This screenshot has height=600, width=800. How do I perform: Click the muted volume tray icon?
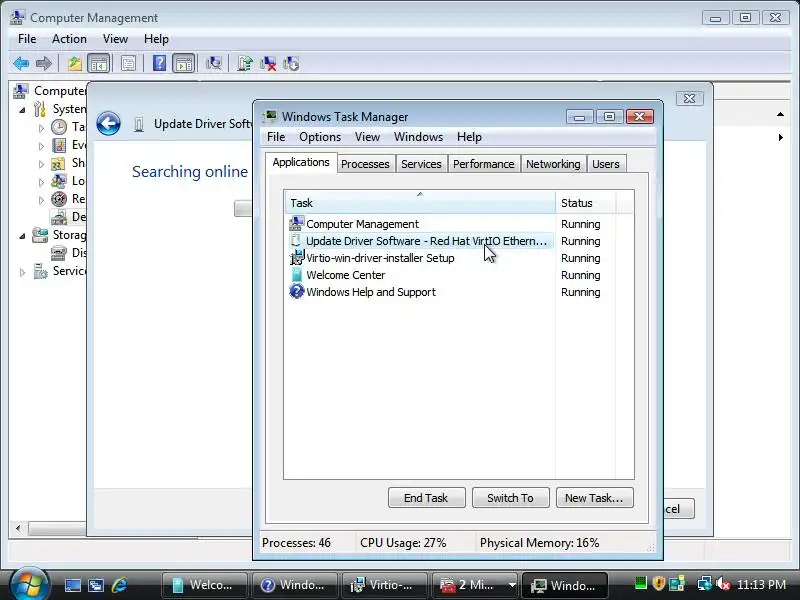coord(723,584)
